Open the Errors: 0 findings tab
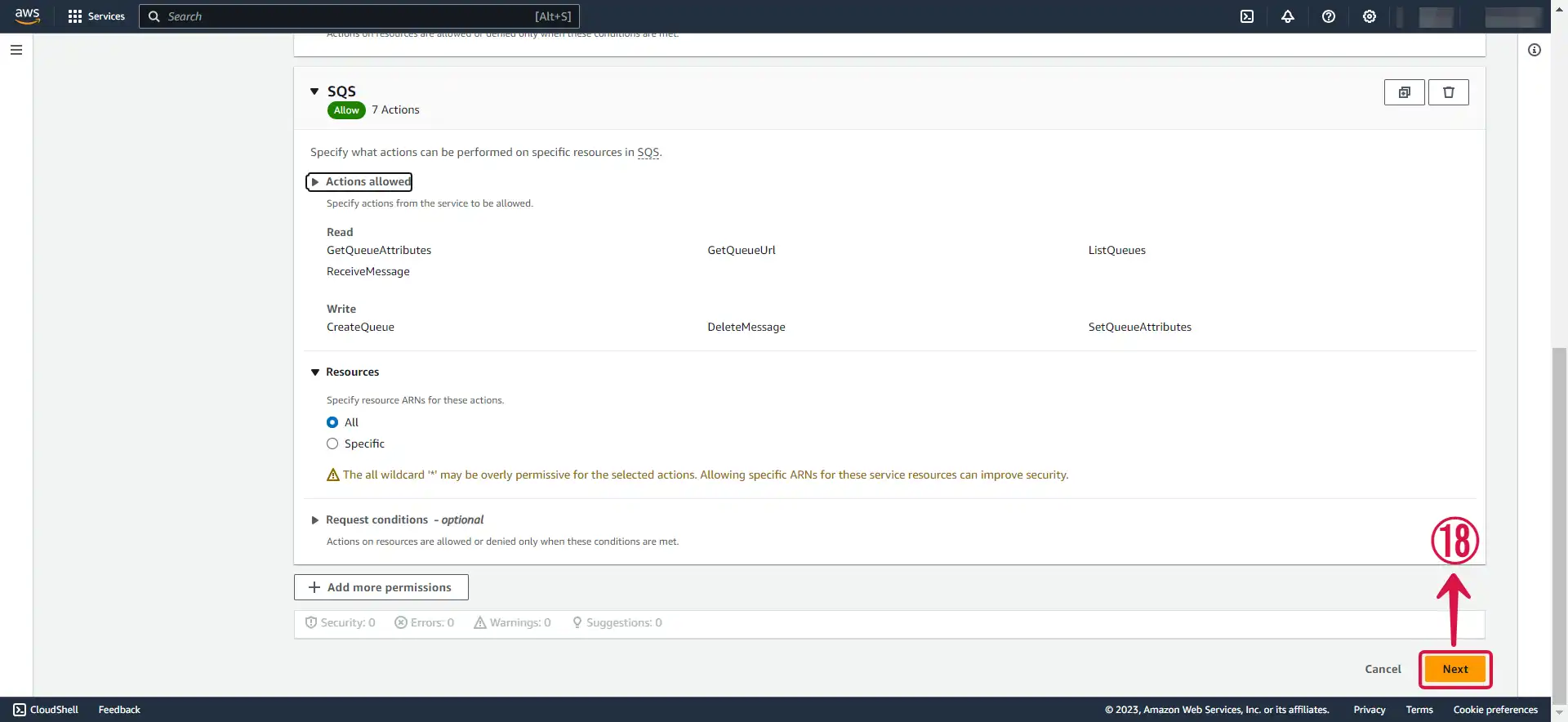Screen dimensions: 1568x722 pyautogui.click(x=425, y=622)
